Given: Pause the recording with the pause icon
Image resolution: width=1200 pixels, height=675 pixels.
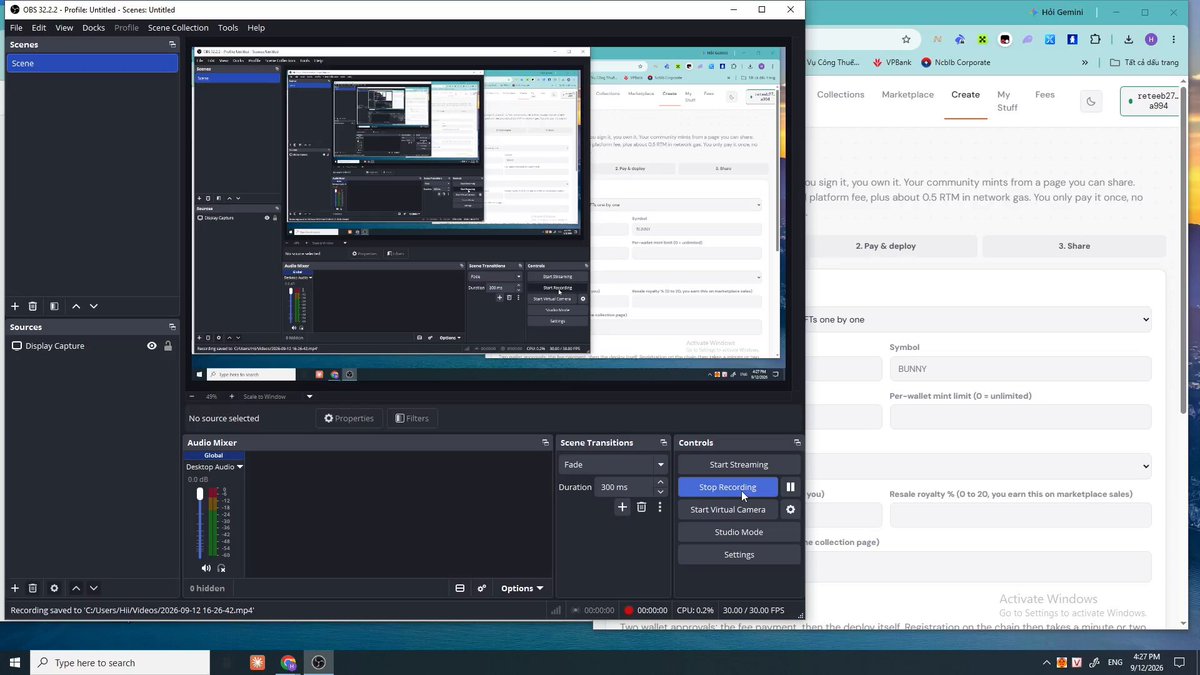Looking at the screenshot, I should point(790,487).
